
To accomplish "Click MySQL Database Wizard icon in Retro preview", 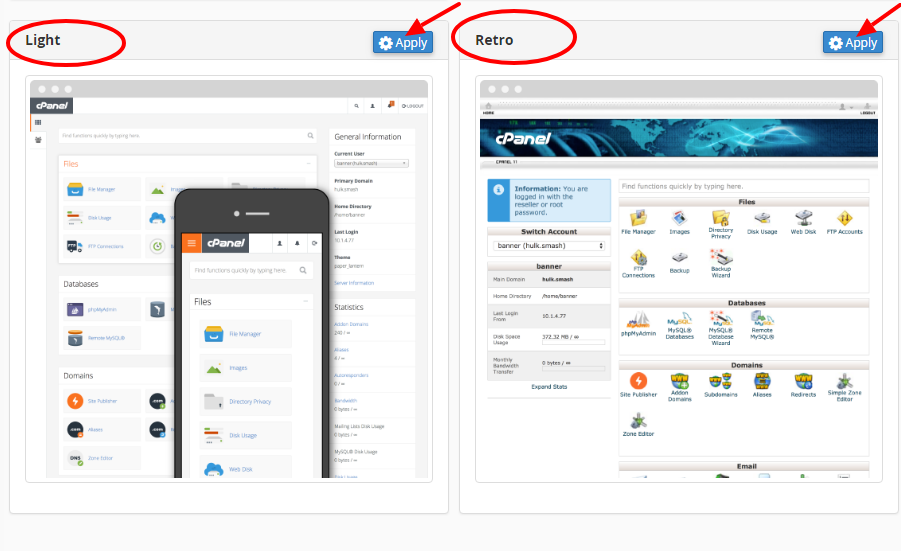I will pos(721,319).
